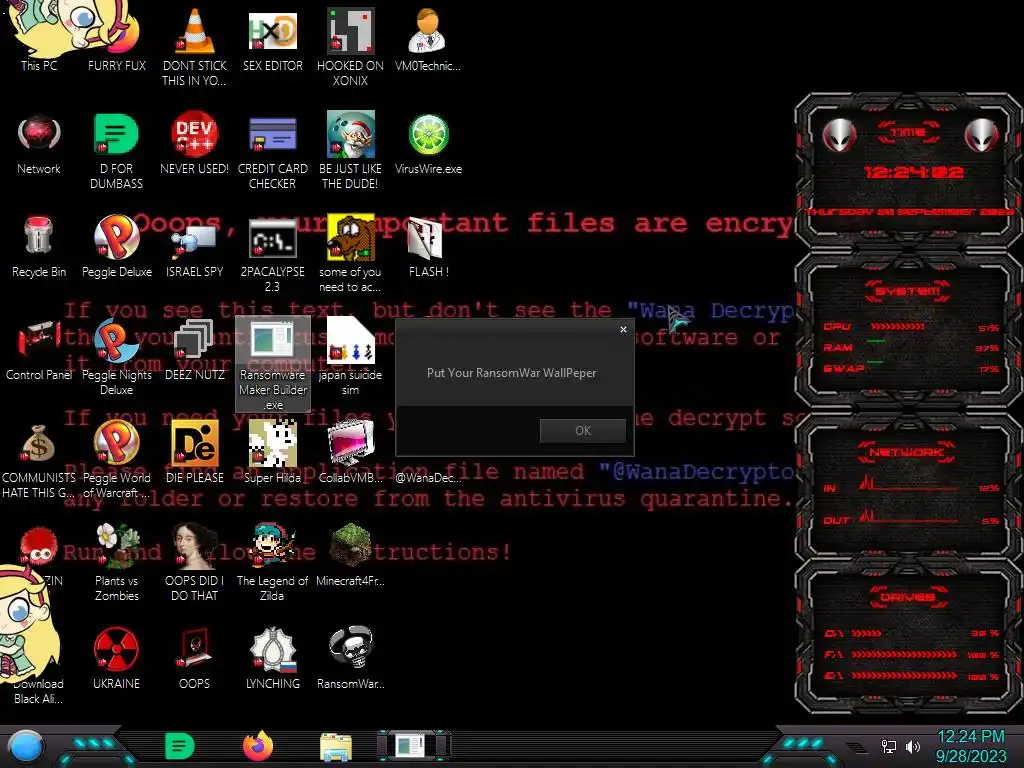The width and height of the screenshot is (1024, 768).
Task: Select the DEEZ NUTZ icon
Action: click(x=194, y=349)
